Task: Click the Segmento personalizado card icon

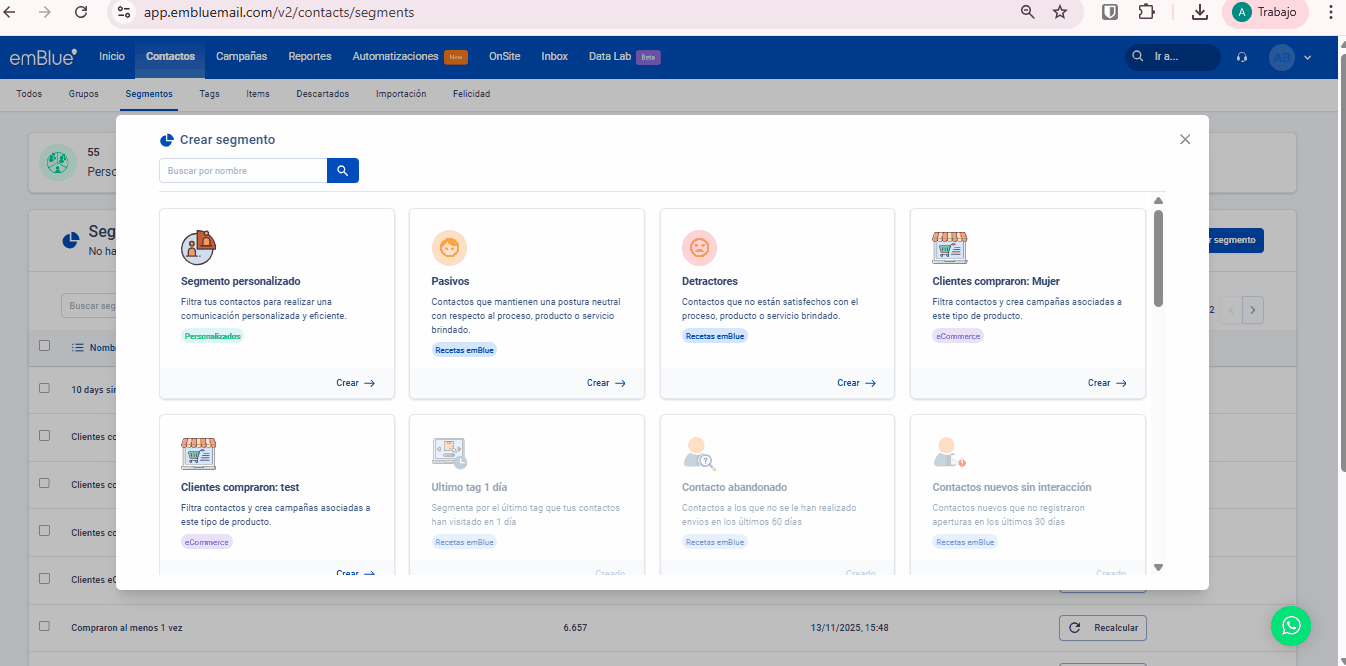Action: tap(198, 247)
